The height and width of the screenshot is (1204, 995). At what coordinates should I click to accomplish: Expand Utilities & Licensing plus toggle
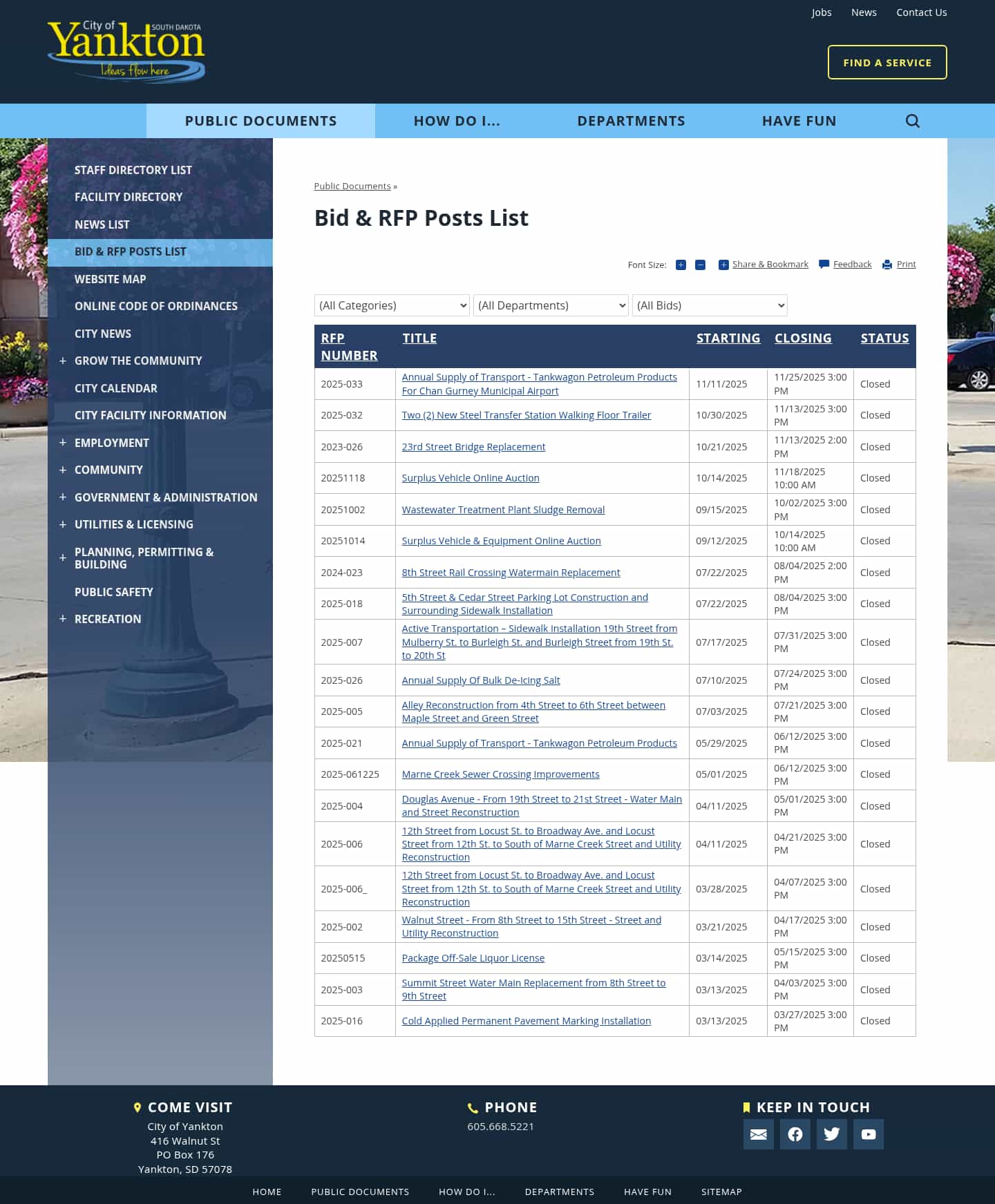pos(63,524)
